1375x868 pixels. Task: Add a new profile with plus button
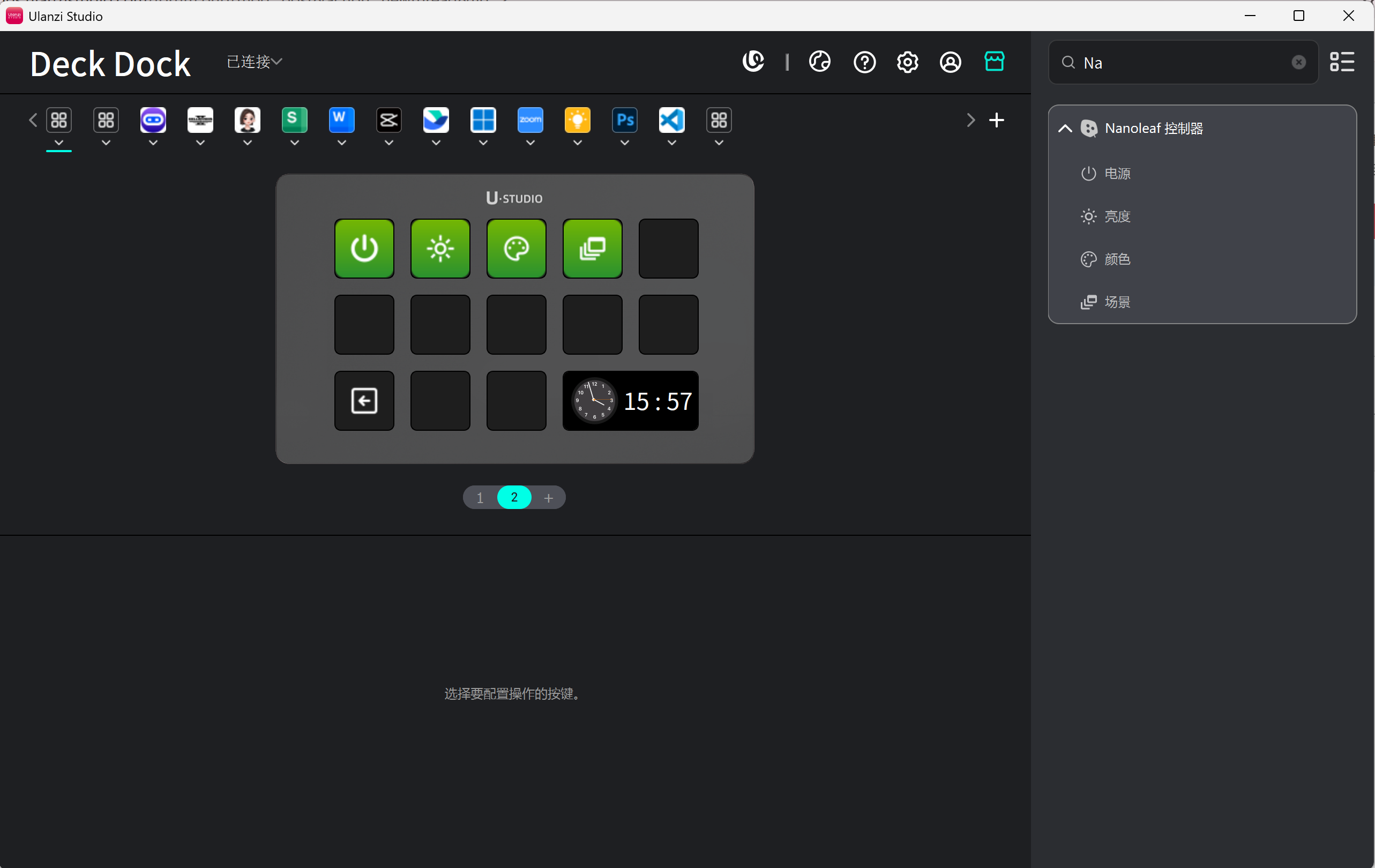pyautogui.click(x=996, y=120)
